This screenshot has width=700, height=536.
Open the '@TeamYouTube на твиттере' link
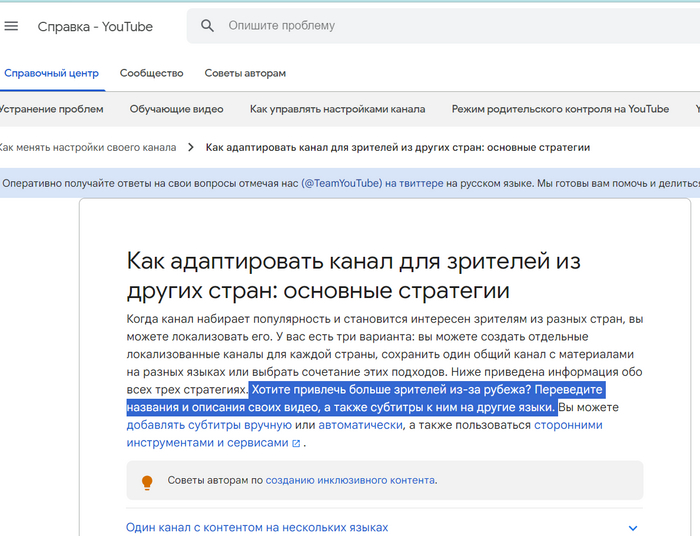[372, 183]
